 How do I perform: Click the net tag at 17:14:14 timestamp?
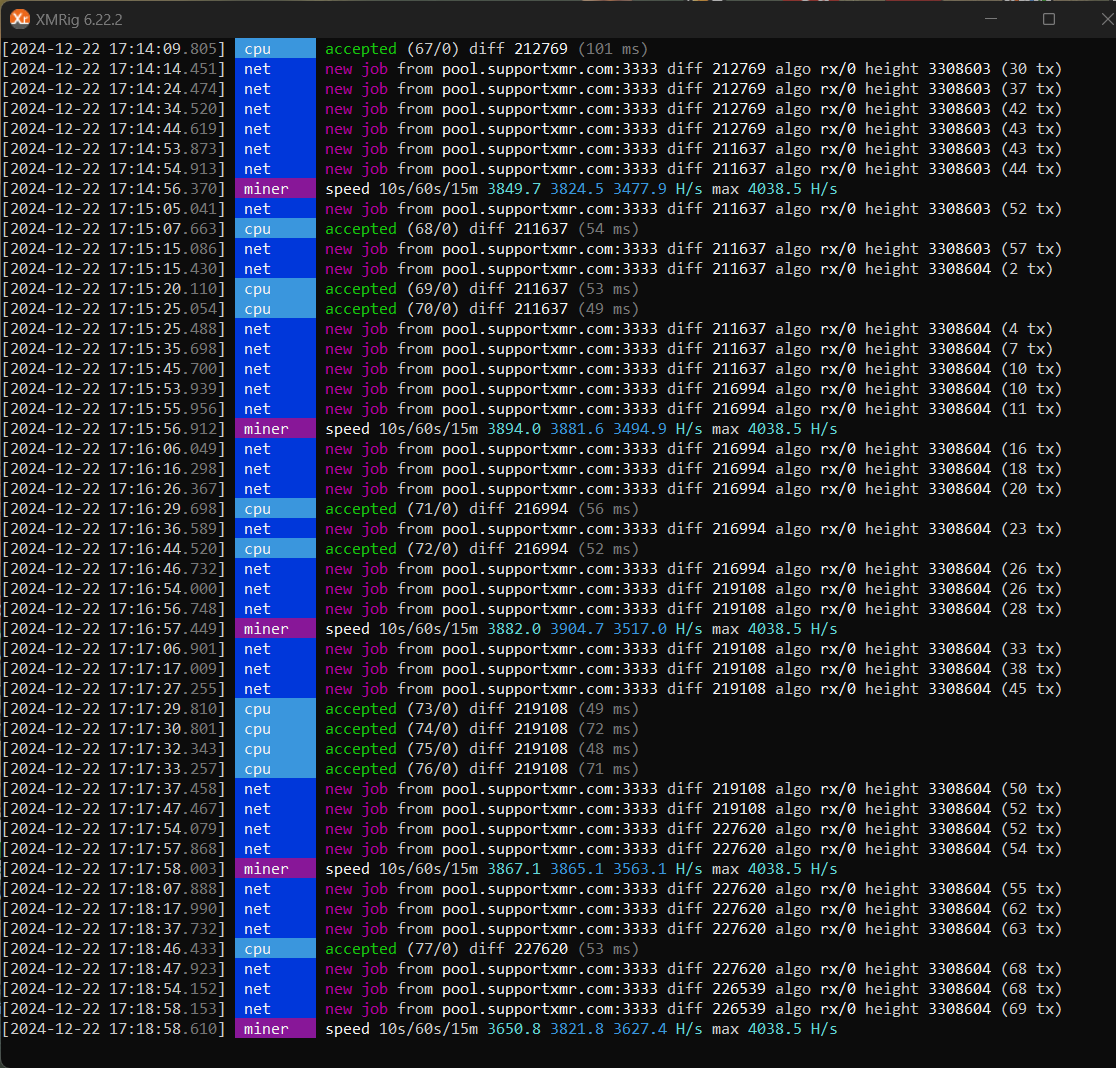[x=257, y=69]
